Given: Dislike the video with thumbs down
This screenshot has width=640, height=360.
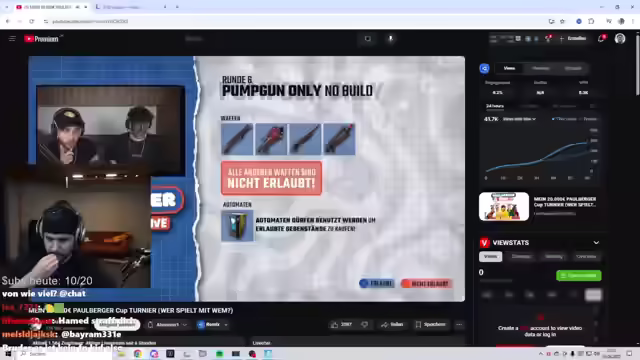Looking at the screenshot, I should pyautogui.click(x=364, y=324).
